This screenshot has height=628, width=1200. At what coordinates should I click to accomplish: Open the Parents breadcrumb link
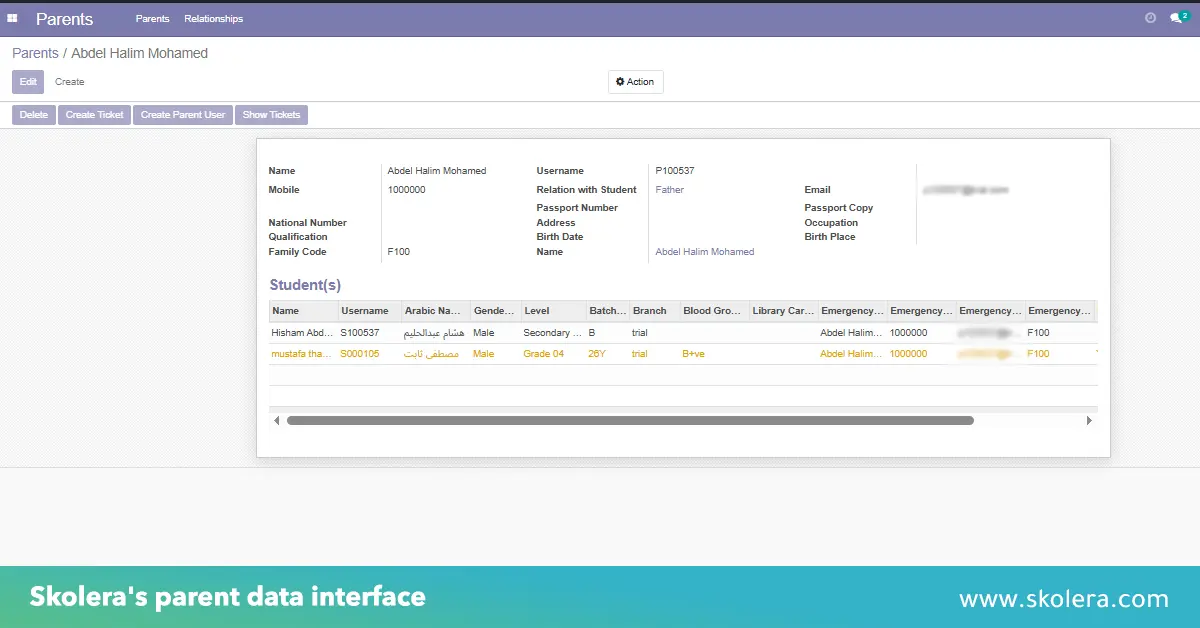tap(35, 52)
